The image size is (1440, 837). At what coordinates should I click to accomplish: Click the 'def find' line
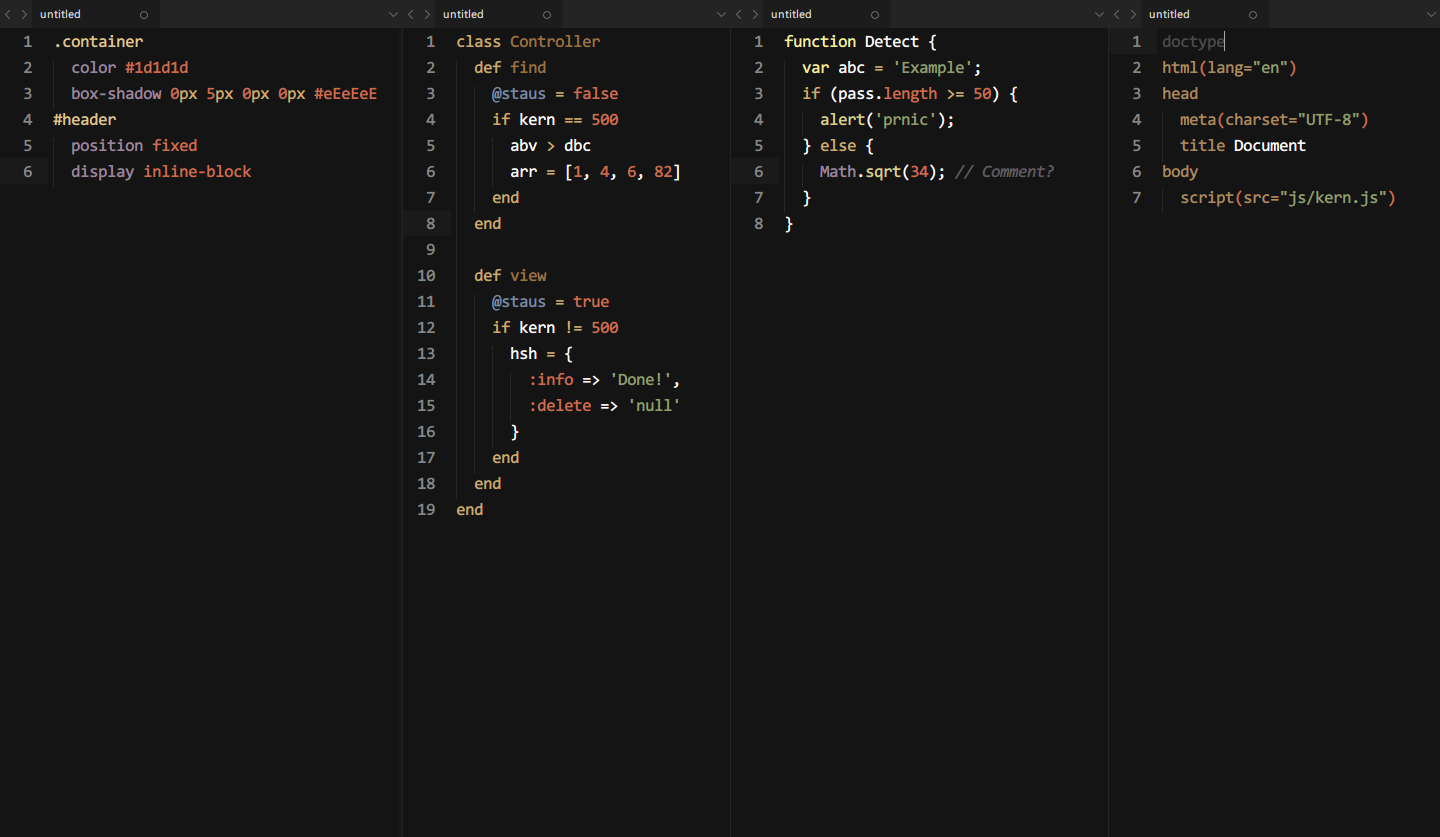pyautogui.click(x=510, y=68)
